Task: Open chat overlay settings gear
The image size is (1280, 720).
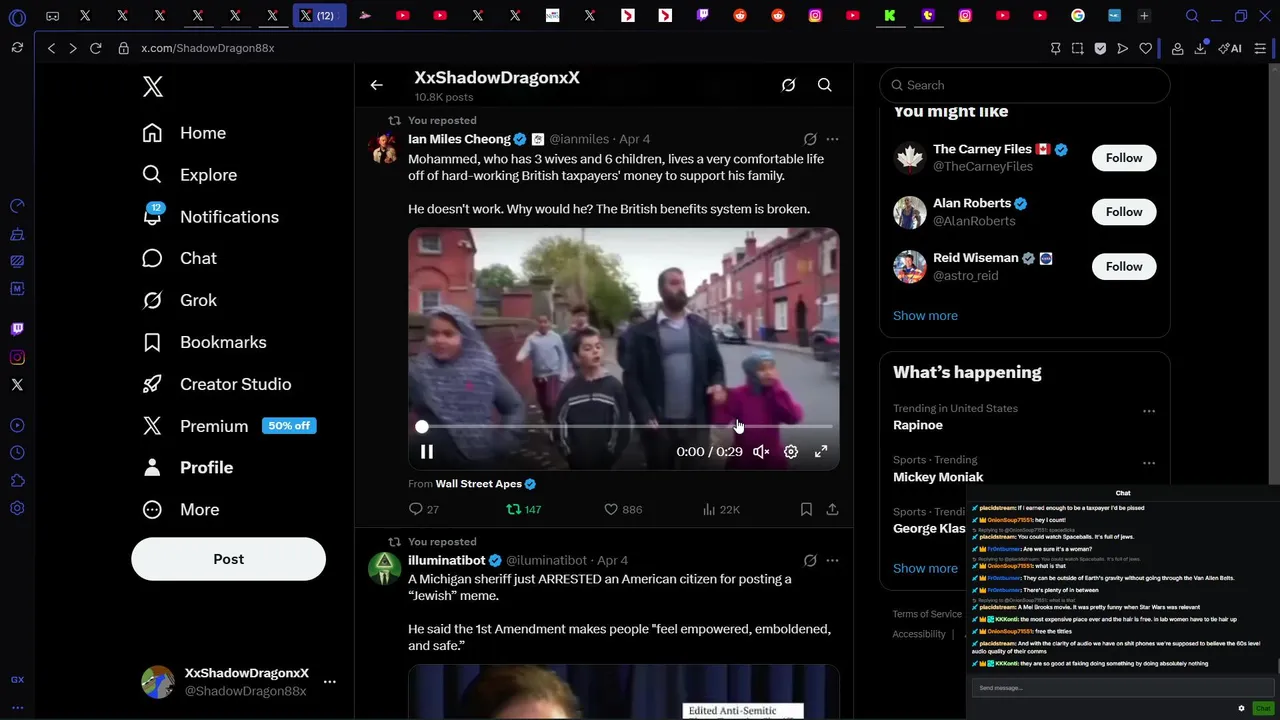Action: (x=1241, y=708)
